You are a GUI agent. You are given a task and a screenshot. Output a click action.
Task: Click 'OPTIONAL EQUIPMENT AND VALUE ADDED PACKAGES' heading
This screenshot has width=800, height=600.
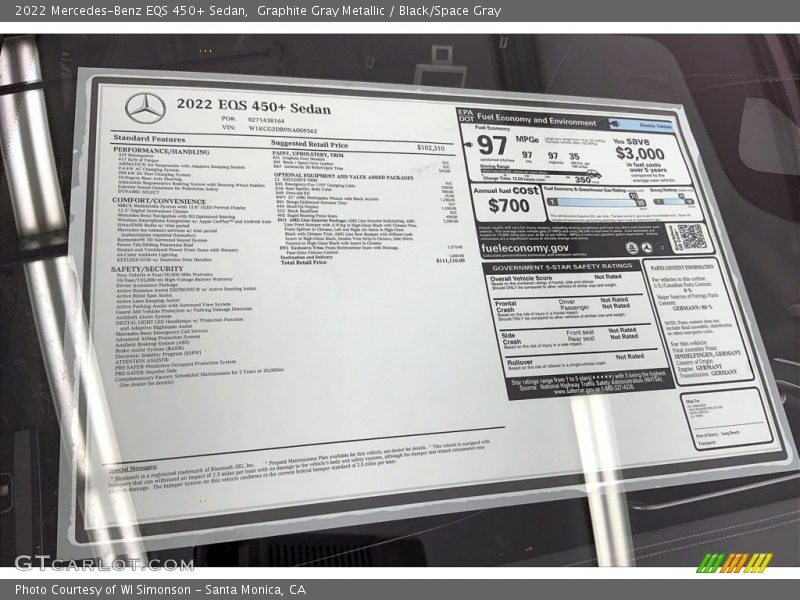[343, 176]
